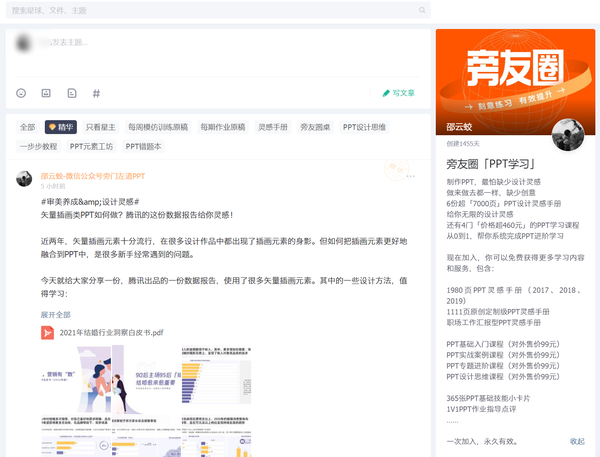Click the red PDF file icon
The width and height of the screenshot is (600, 457).
tap(47, 333)
